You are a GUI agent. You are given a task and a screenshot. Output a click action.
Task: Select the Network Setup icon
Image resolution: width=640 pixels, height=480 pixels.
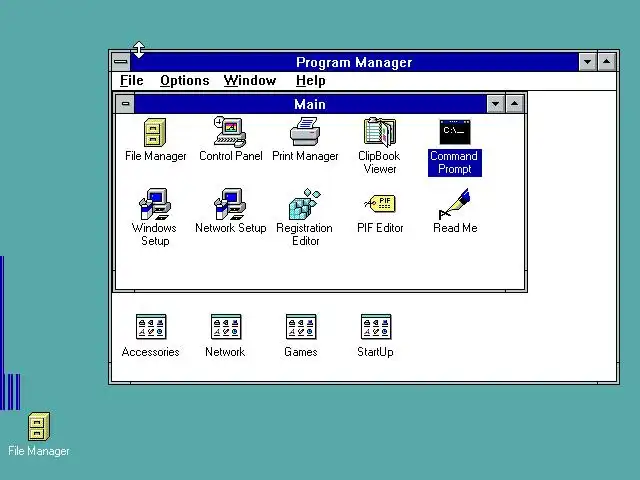tap(230, 204)
